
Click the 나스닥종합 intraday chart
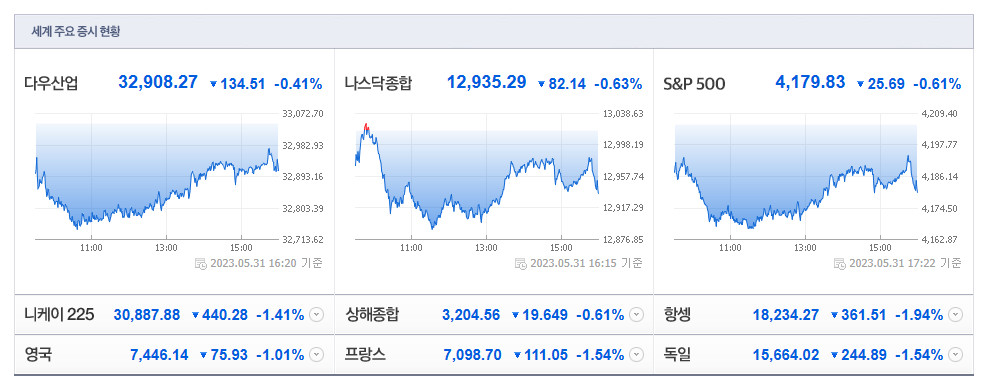click(477, 176)
